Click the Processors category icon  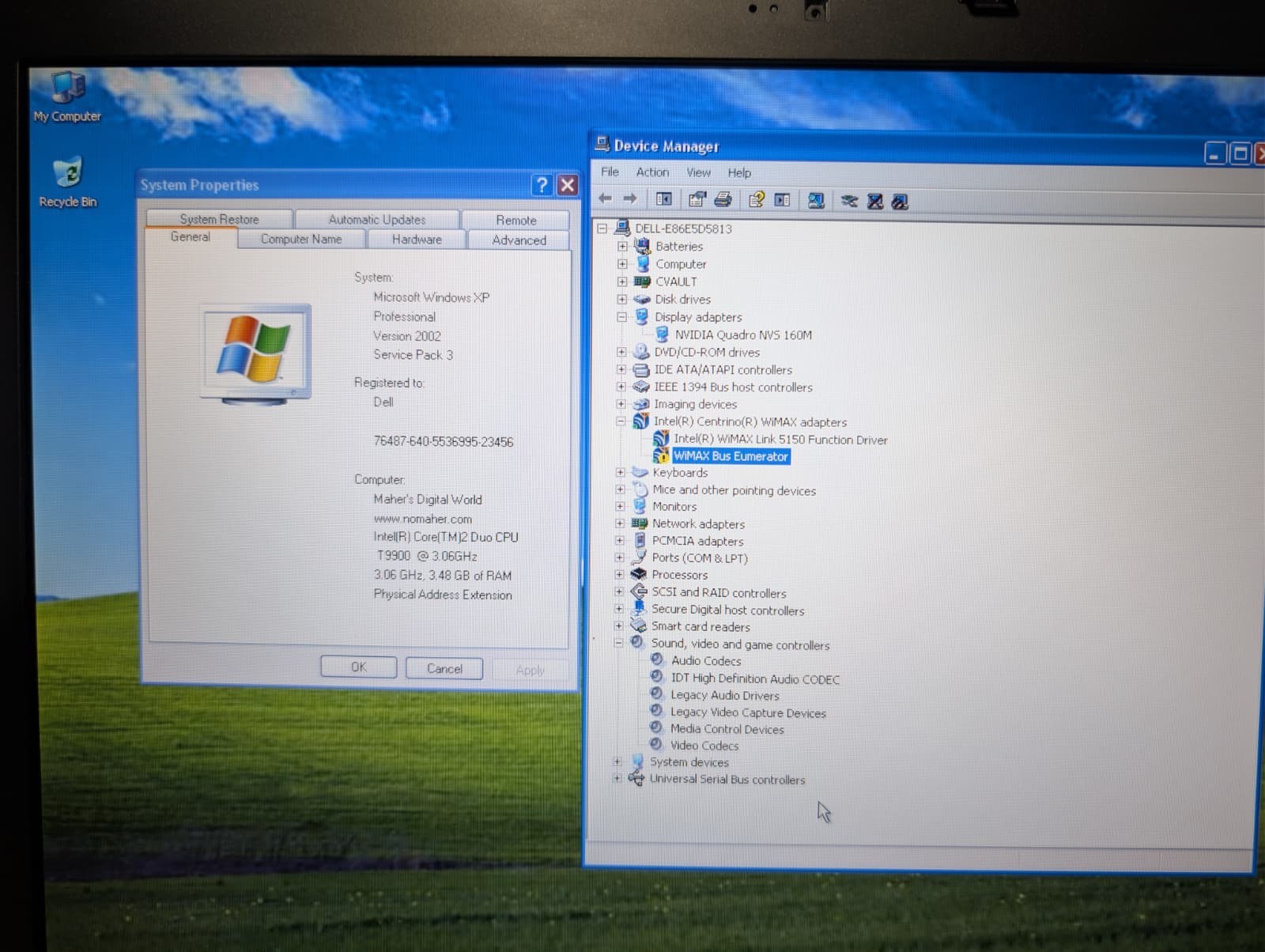(639, 574)
